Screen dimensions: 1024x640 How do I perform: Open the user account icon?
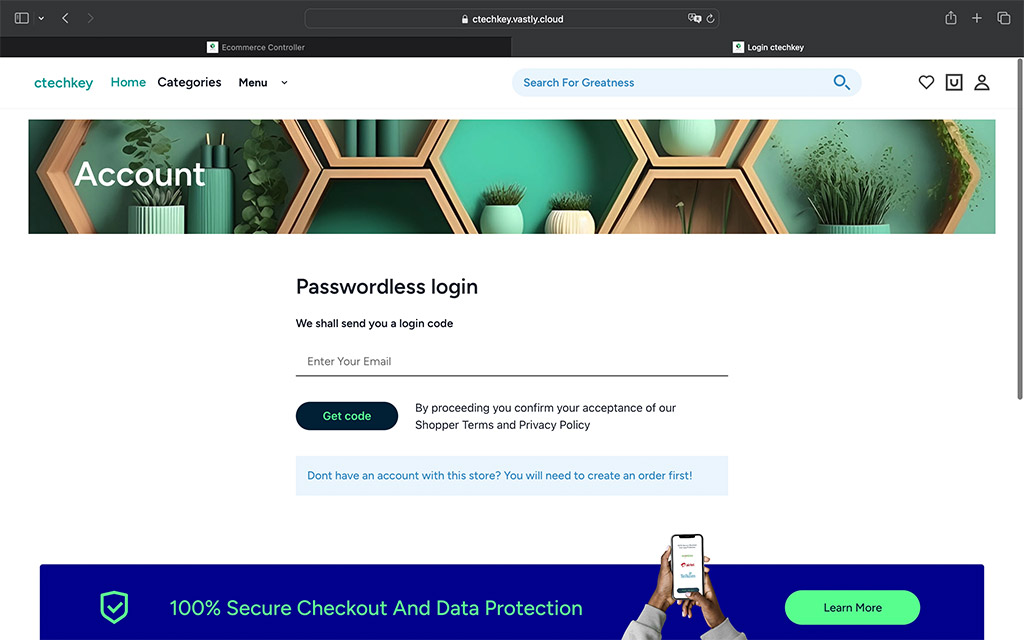982,82
